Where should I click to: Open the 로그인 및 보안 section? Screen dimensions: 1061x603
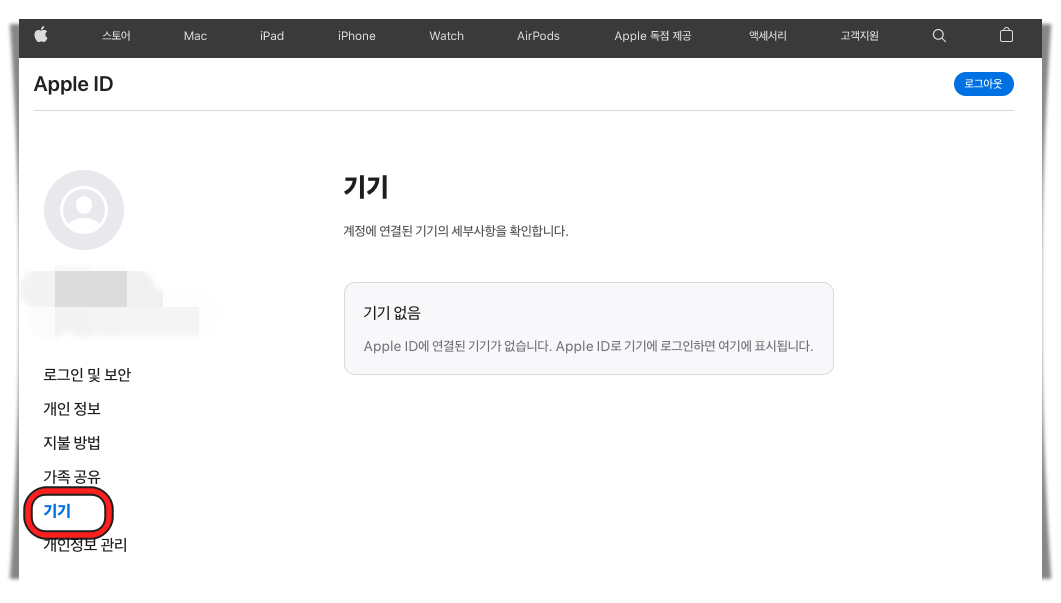pyautogui.click(x=88, y=374)
